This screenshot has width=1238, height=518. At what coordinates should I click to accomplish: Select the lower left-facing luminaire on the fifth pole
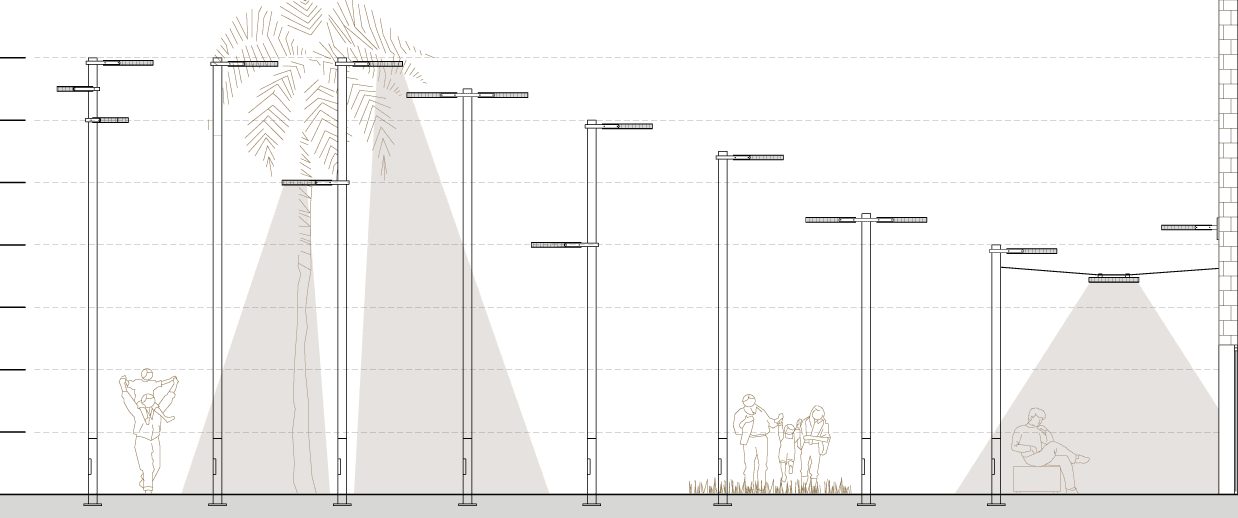tap(558, 244)
